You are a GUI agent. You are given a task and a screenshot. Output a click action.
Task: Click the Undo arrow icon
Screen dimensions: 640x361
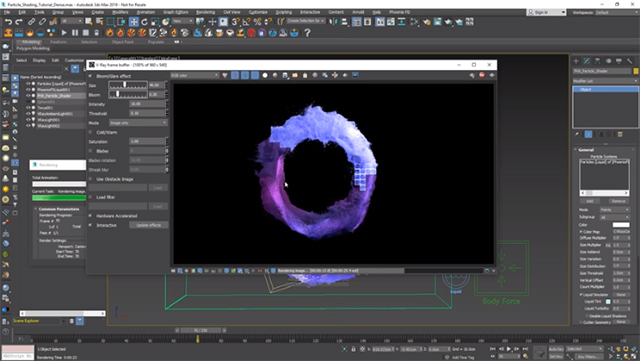[x=8, y=22]
